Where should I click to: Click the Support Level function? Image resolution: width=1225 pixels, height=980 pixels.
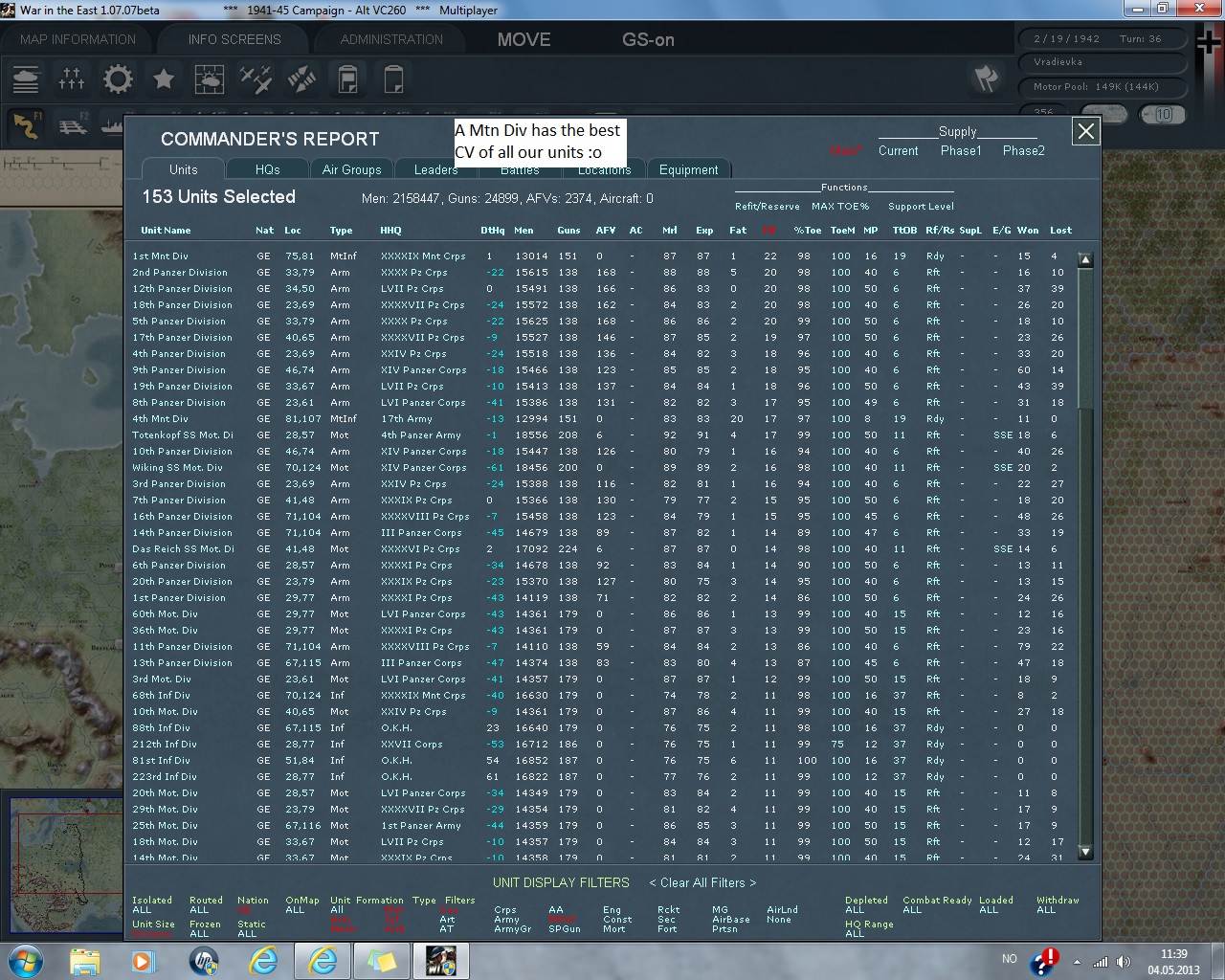[x=921, y=206]
